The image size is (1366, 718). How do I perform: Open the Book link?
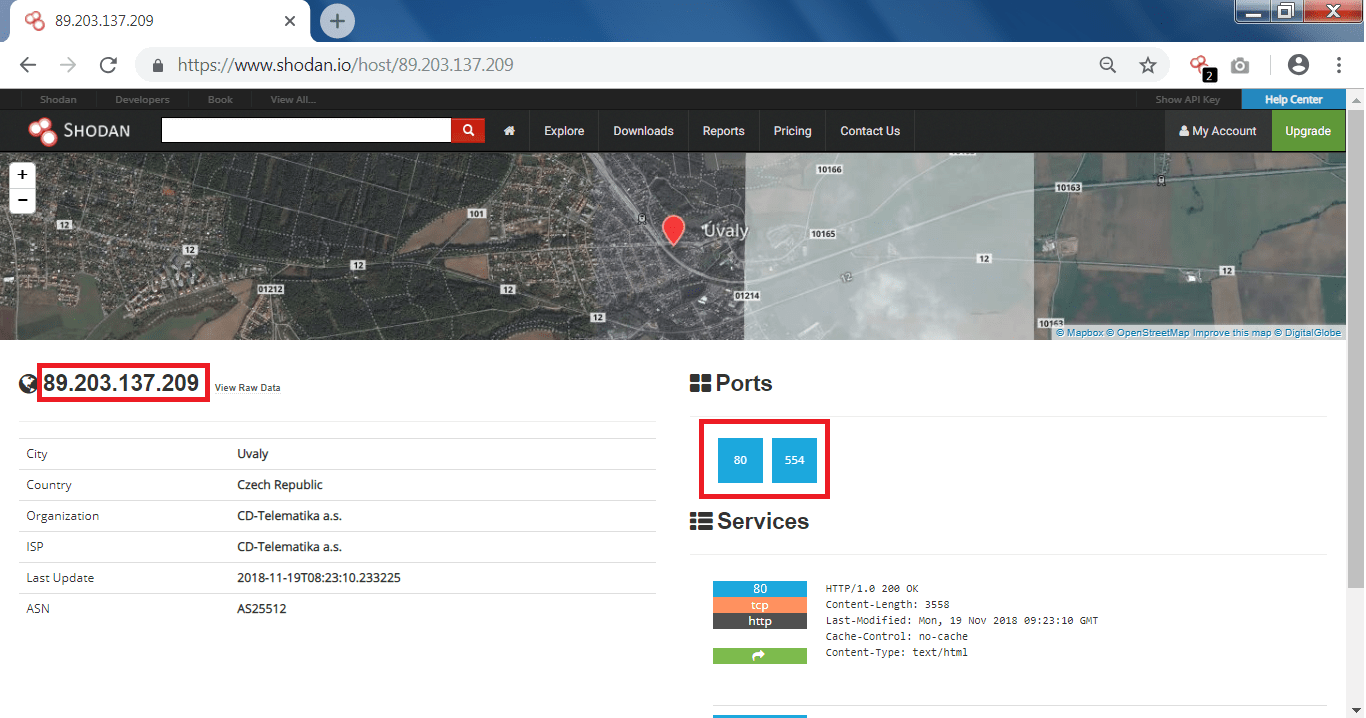click(x=220, y=100)
